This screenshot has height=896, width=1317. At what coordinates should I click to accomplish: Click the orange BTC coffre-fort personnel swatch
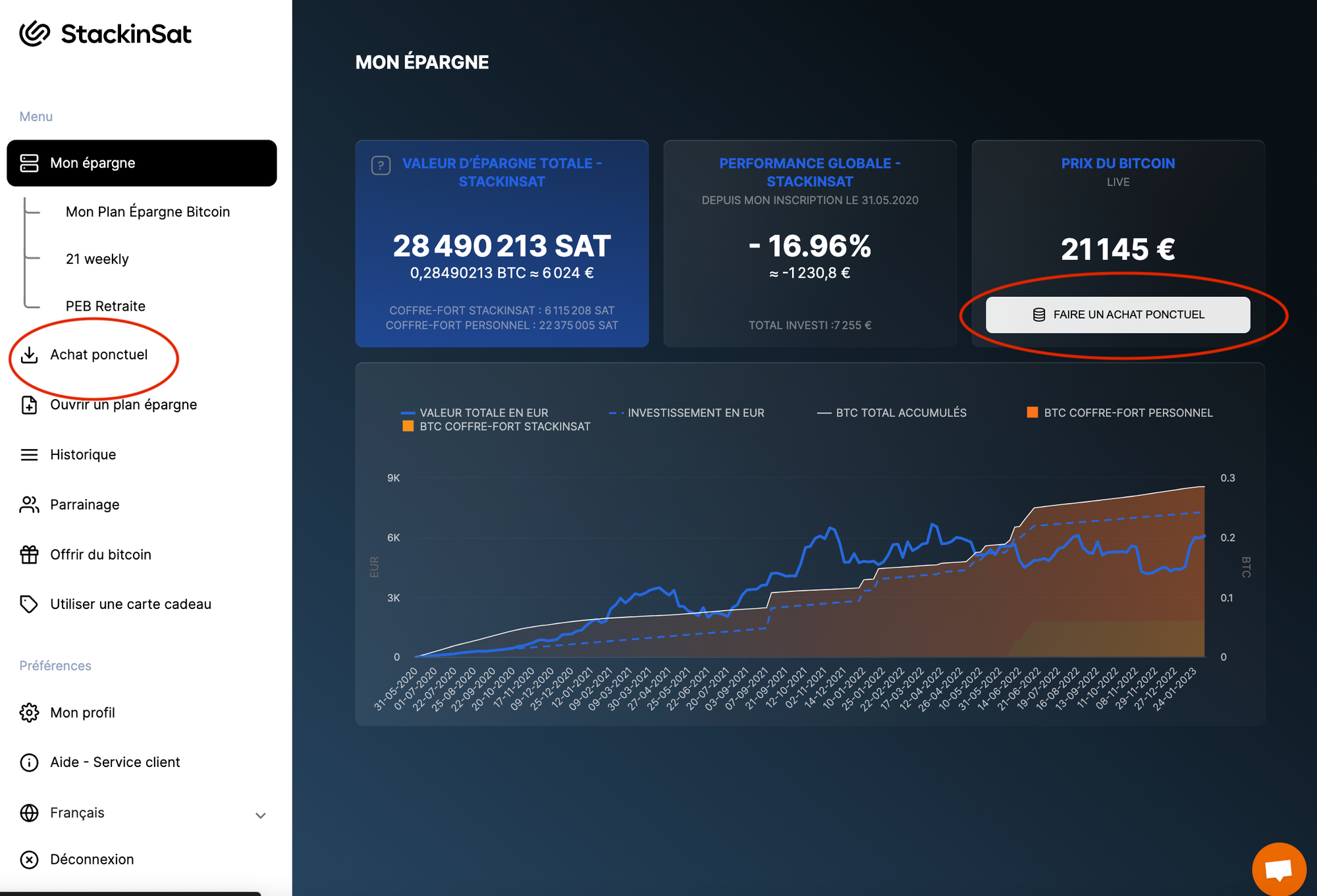1033,413
